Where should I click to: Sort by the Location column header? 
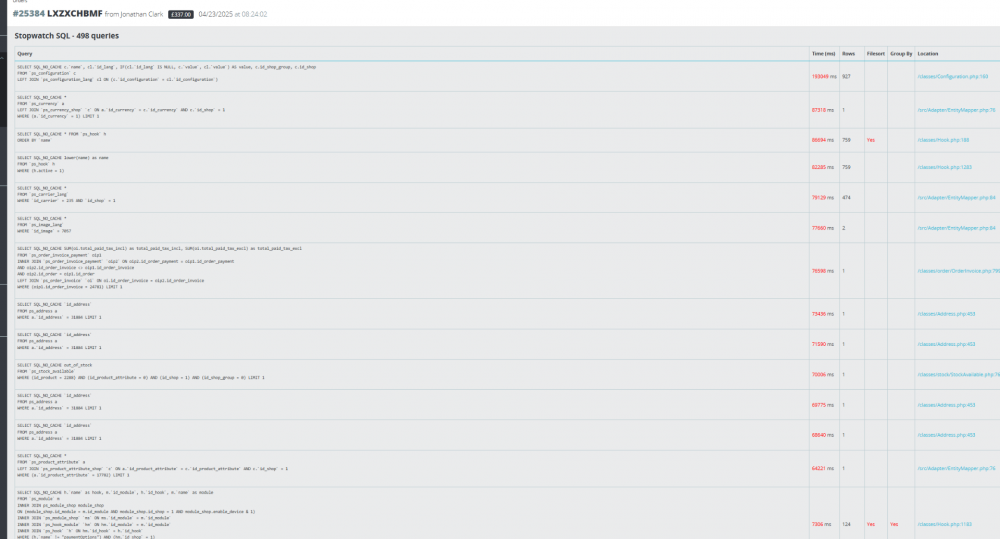point(928,54)
